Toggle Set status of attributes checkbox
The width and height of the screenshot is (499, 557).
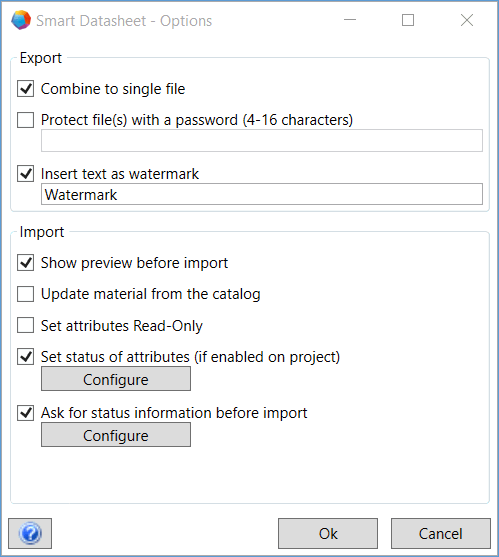[x=26, y=357]
